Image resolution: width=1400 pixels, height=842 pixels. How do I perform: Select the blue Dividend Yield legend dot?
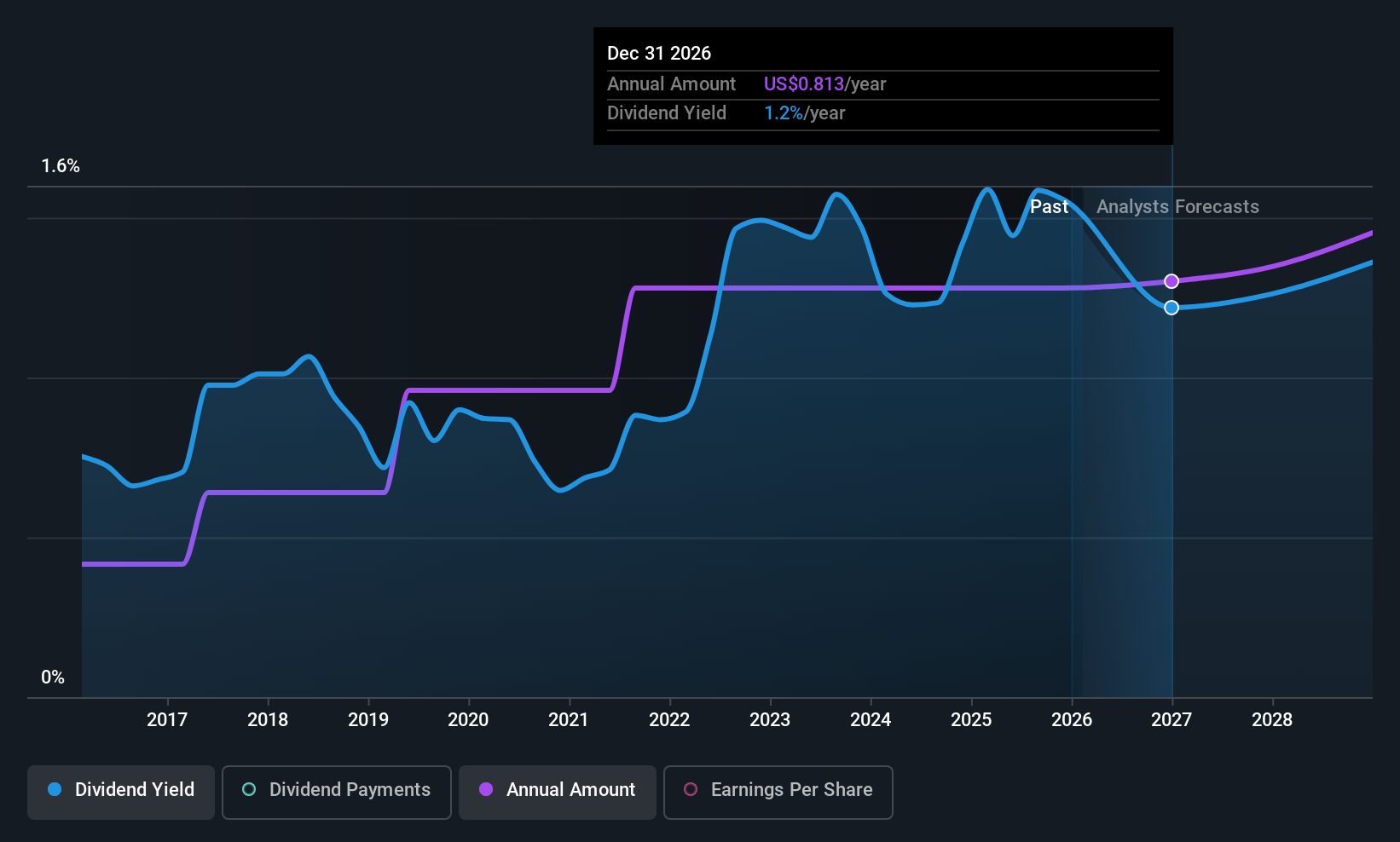pos(54,790)
